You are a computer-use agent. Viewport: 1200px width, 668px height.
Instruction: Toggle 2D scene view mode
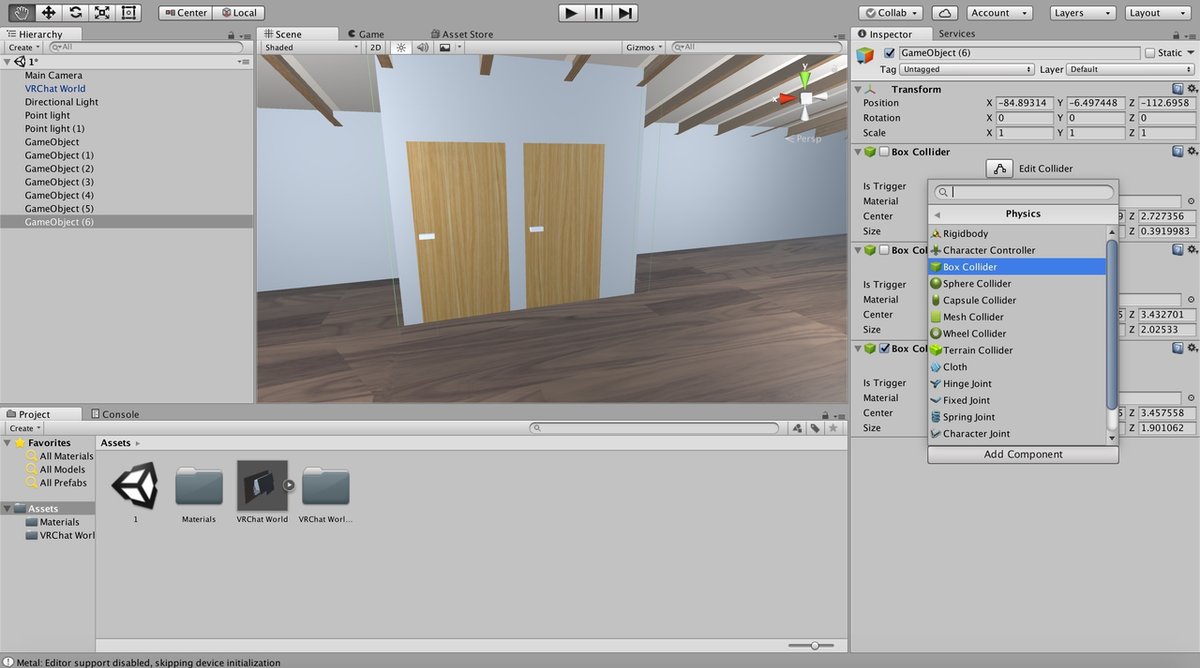[376, 47]
